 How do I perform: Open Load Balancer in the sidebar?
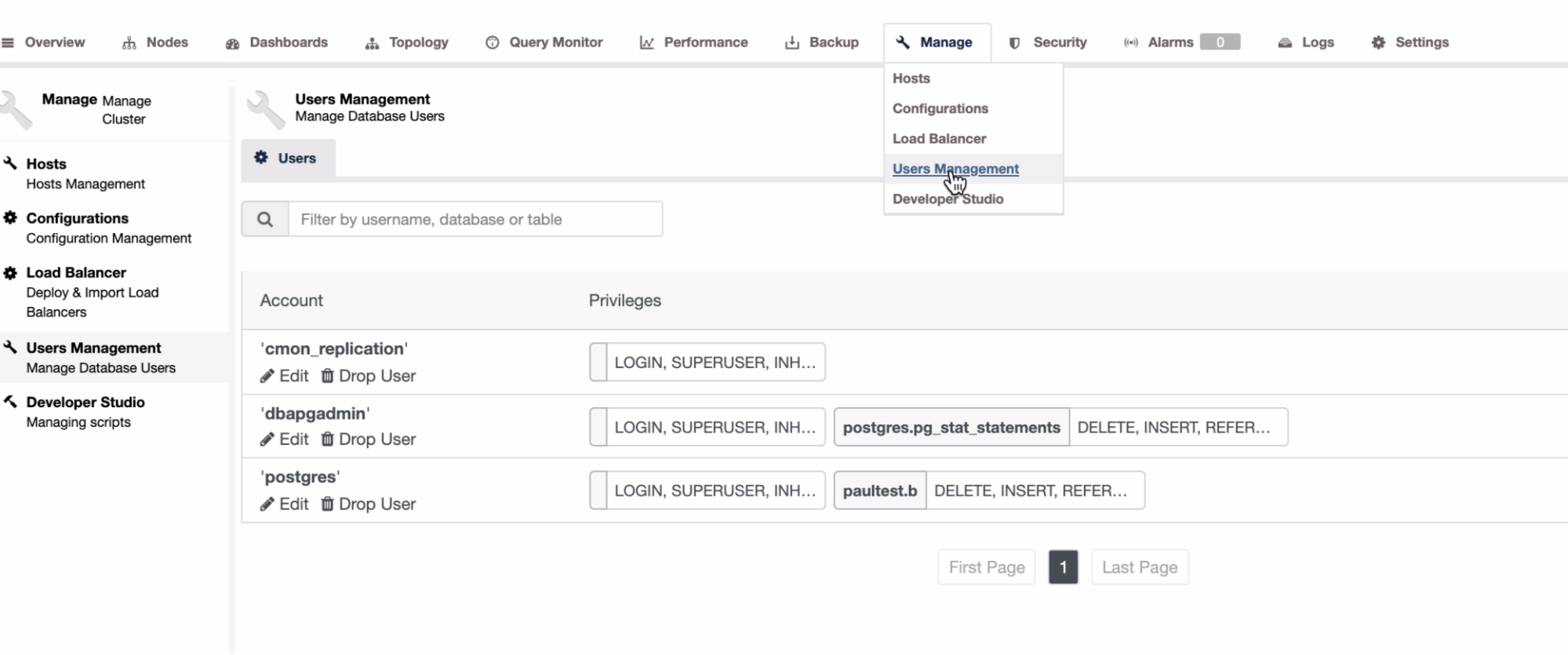(93, 292)
